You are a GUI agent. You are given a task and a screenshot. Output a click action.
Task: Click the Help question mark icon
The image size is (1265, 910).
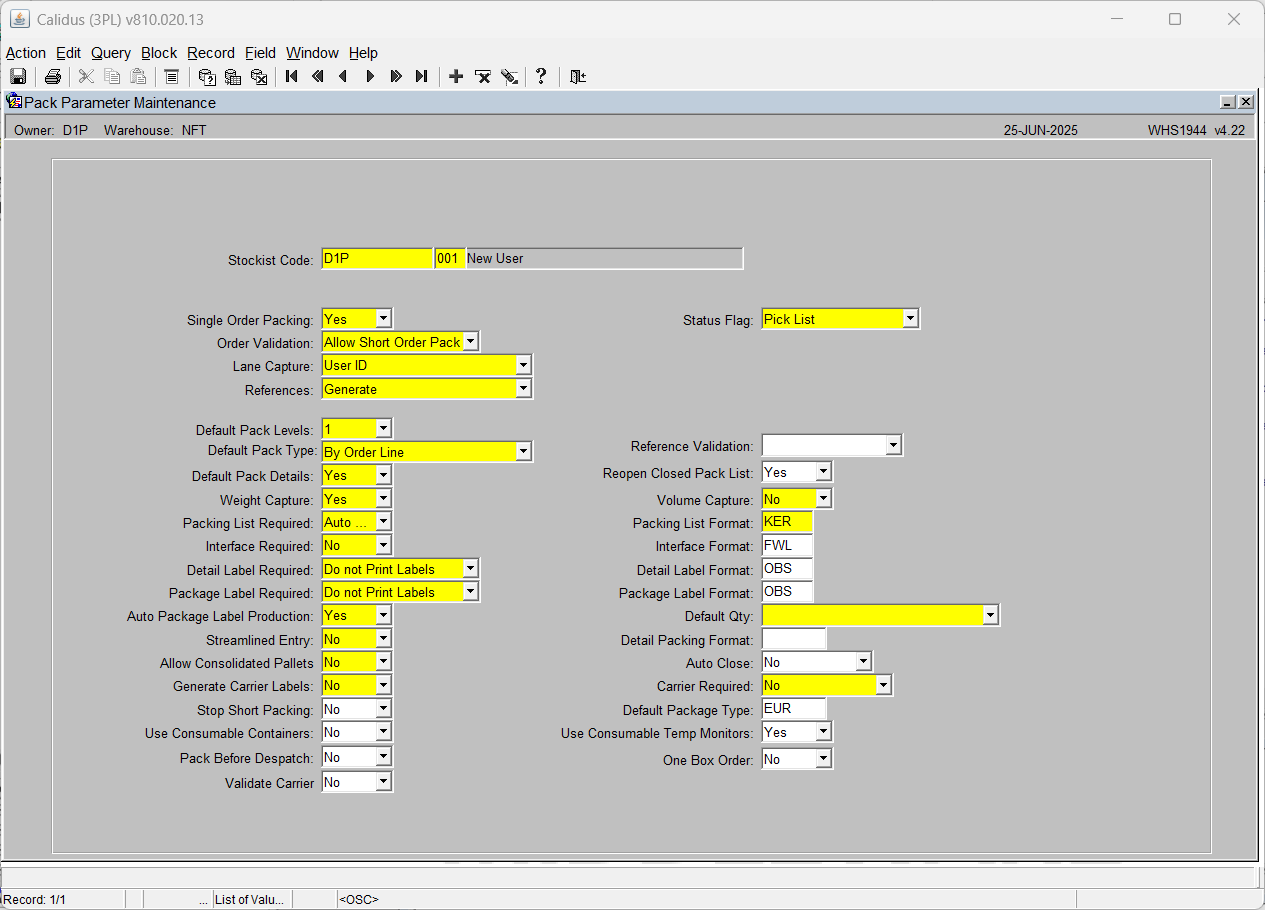coord(541,77)
